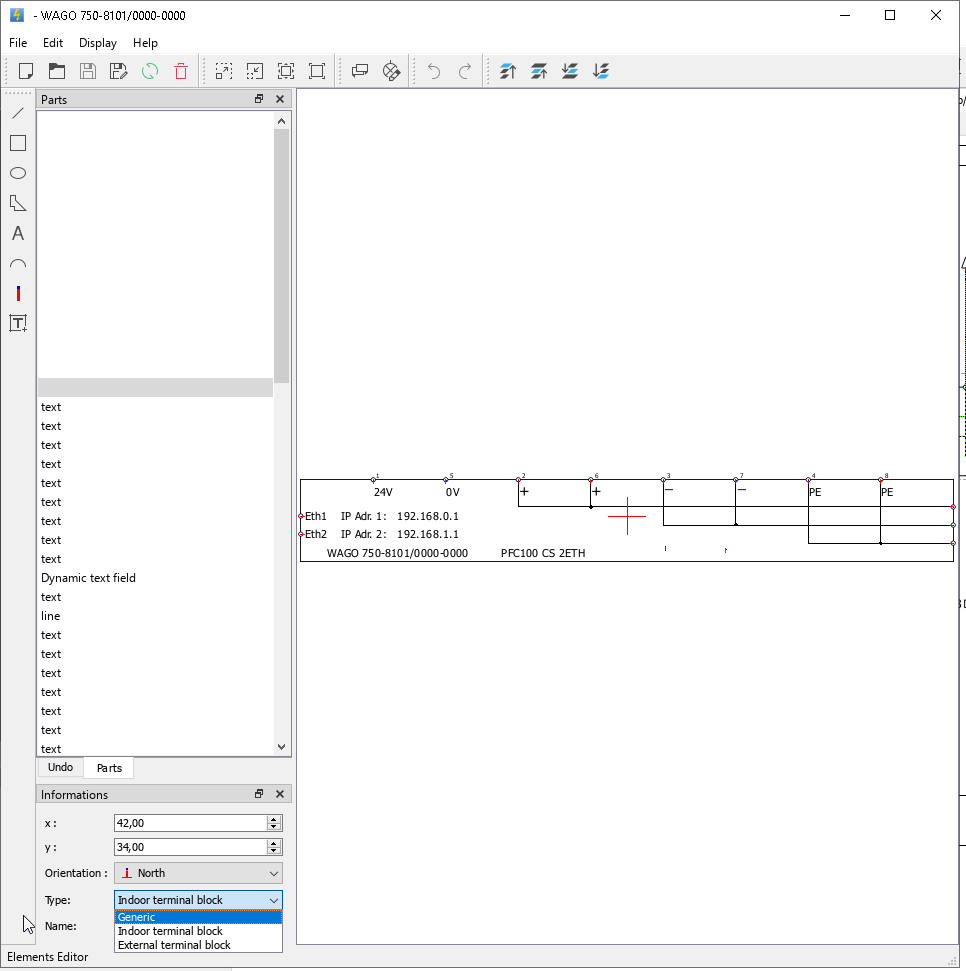Activate the text tool with letter A
The width and height of the screenshot is (966, 971).
(18, 234)
